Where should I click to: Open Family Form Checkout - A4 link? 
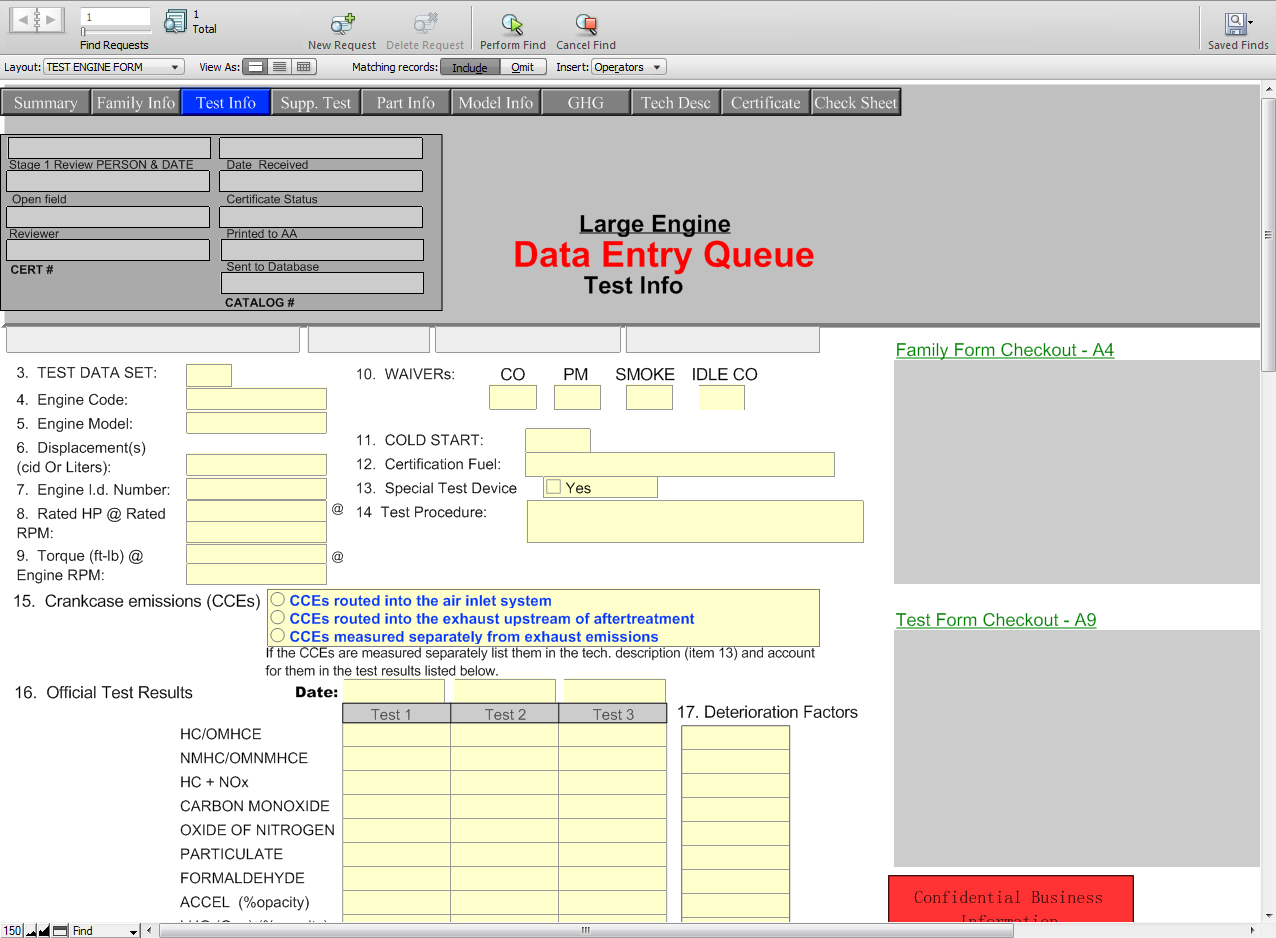tap(1004, 350)
